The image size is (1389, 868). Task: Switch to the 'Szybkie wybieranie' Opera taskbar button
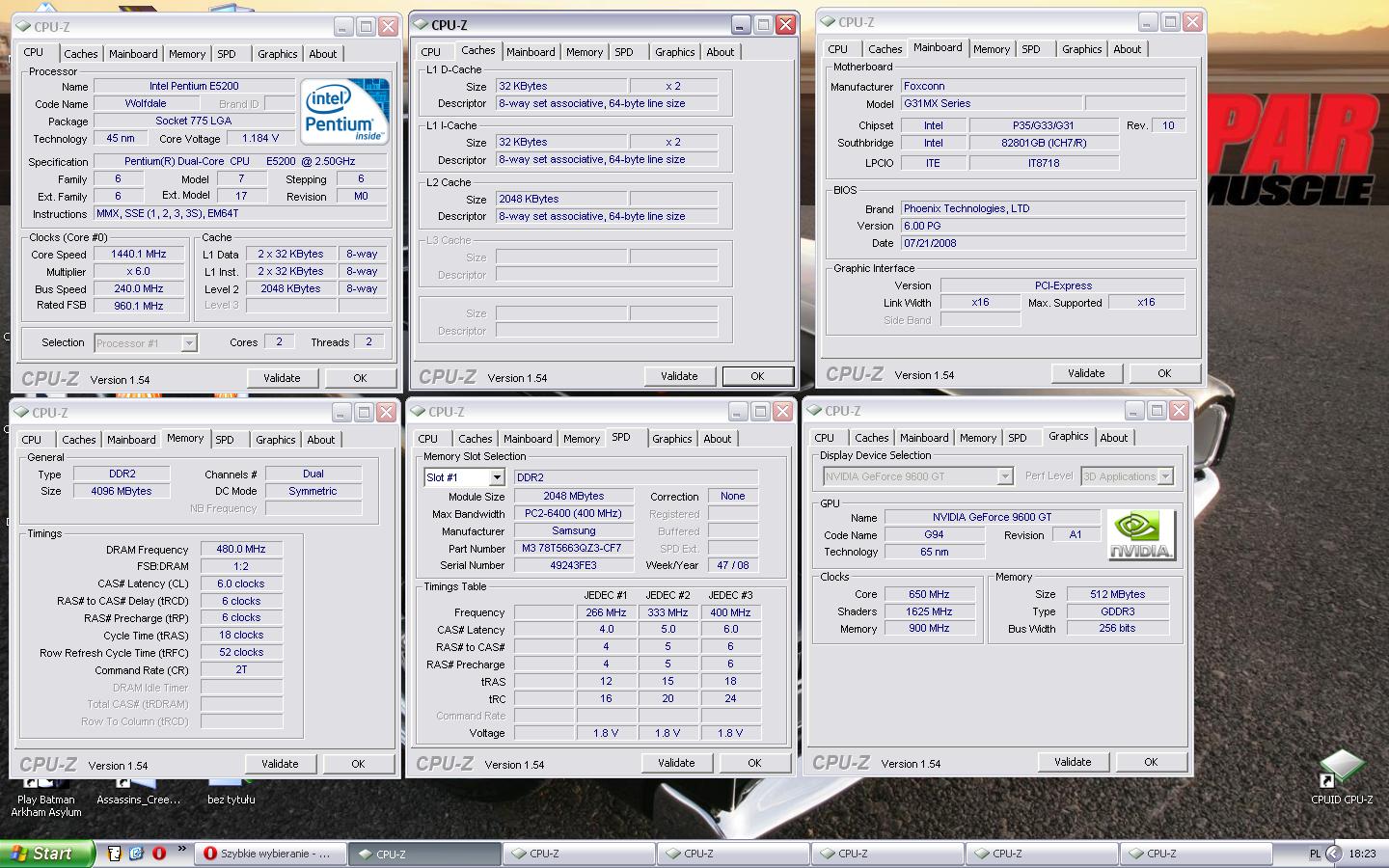[270, 854]
